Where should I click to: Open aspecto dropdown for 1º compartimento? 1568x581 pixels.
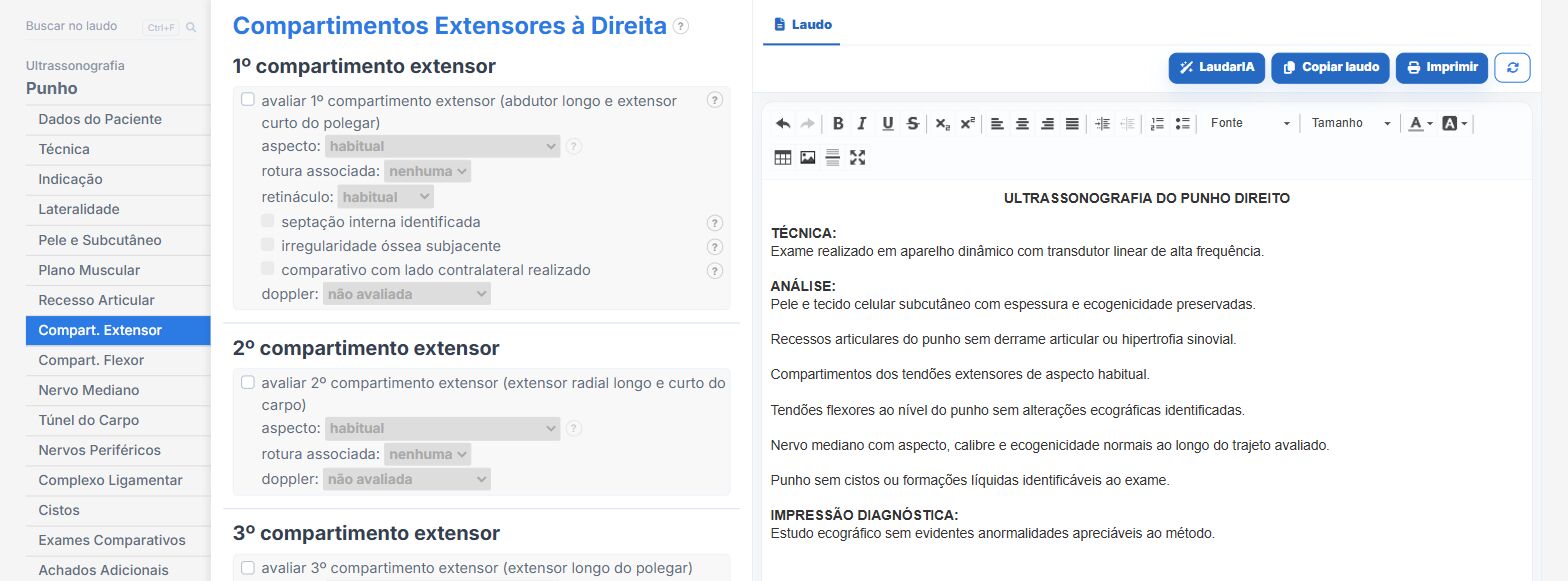[442, 146]
